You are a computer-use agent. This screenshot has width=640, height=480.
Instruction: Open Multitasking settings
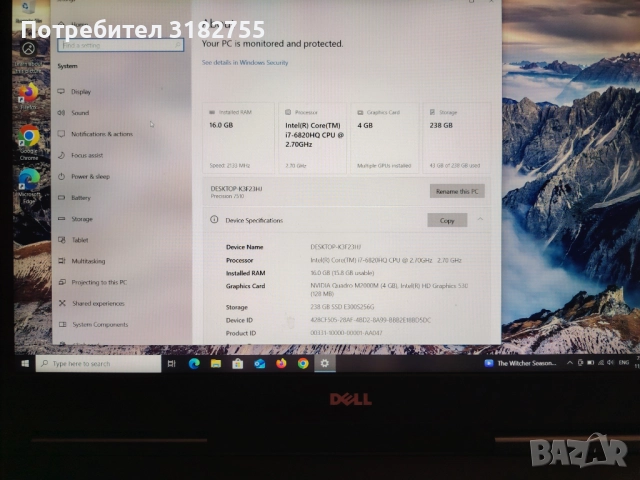tap(88, 261)
